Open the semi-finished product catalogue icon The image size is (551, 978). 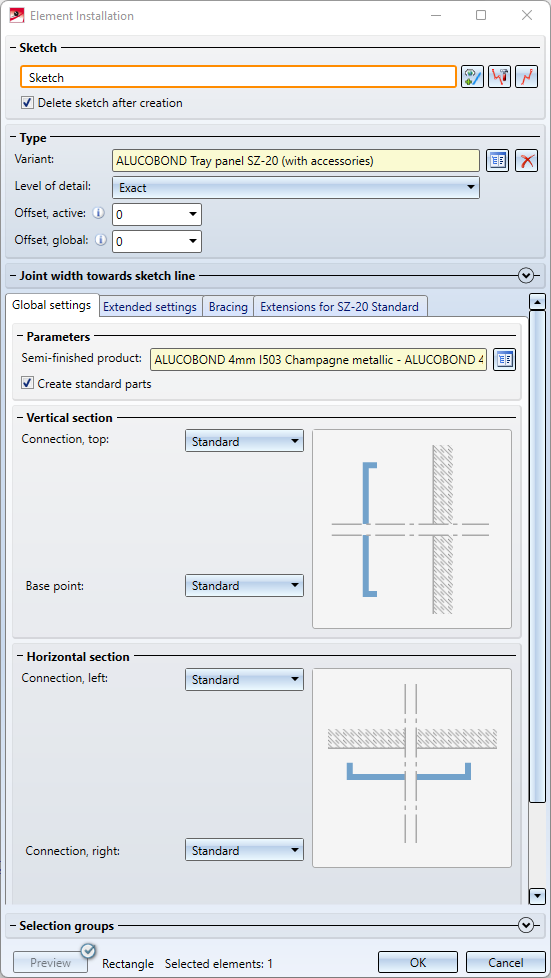505,359
